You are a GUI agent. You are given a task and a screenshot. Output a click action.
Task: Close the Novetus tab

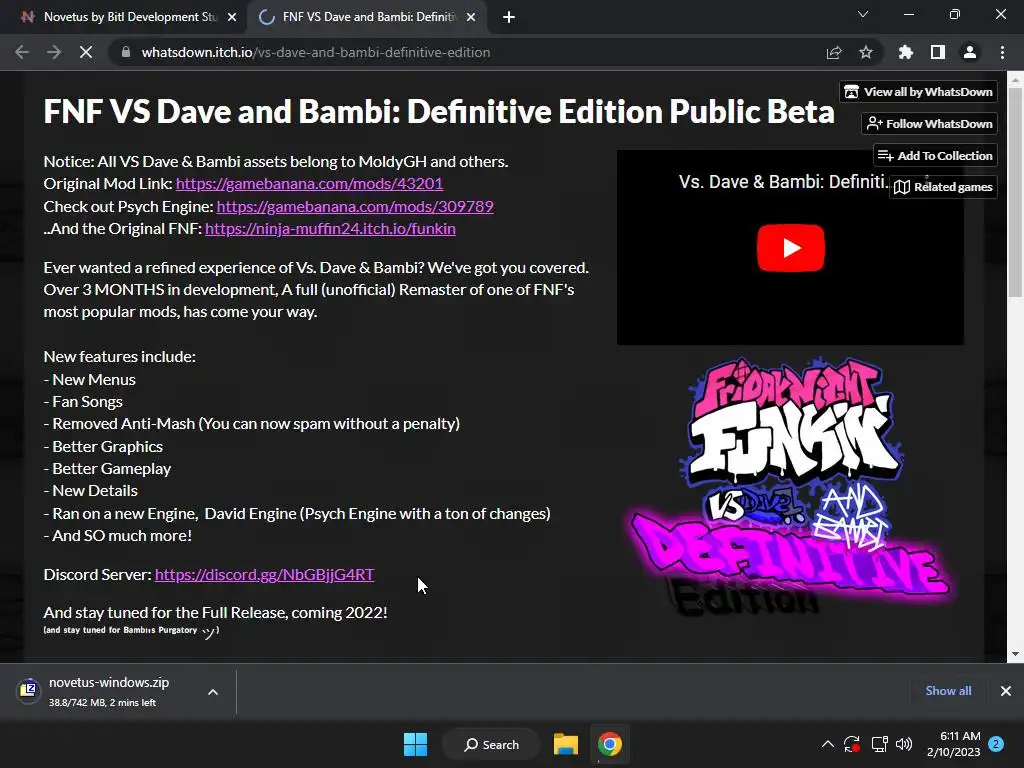(x=232, y=17)
